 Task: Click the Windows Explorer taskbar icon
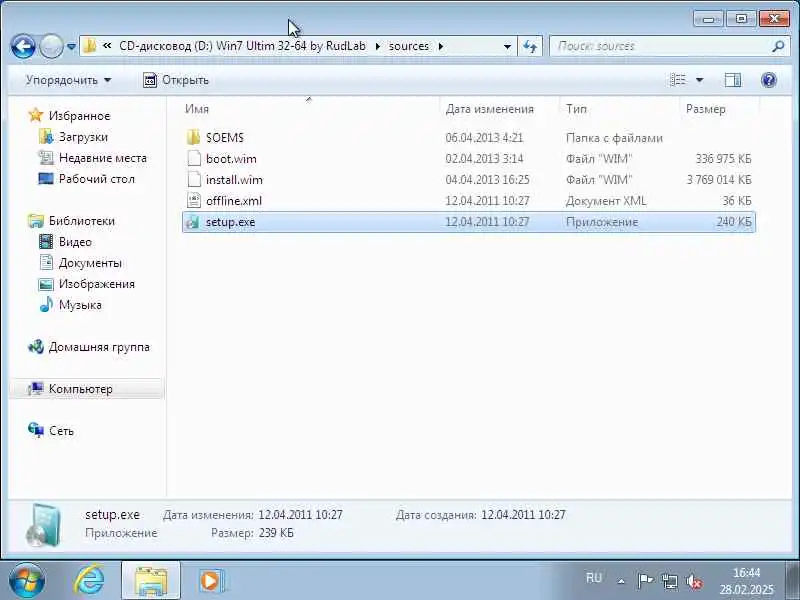point(151,581)
